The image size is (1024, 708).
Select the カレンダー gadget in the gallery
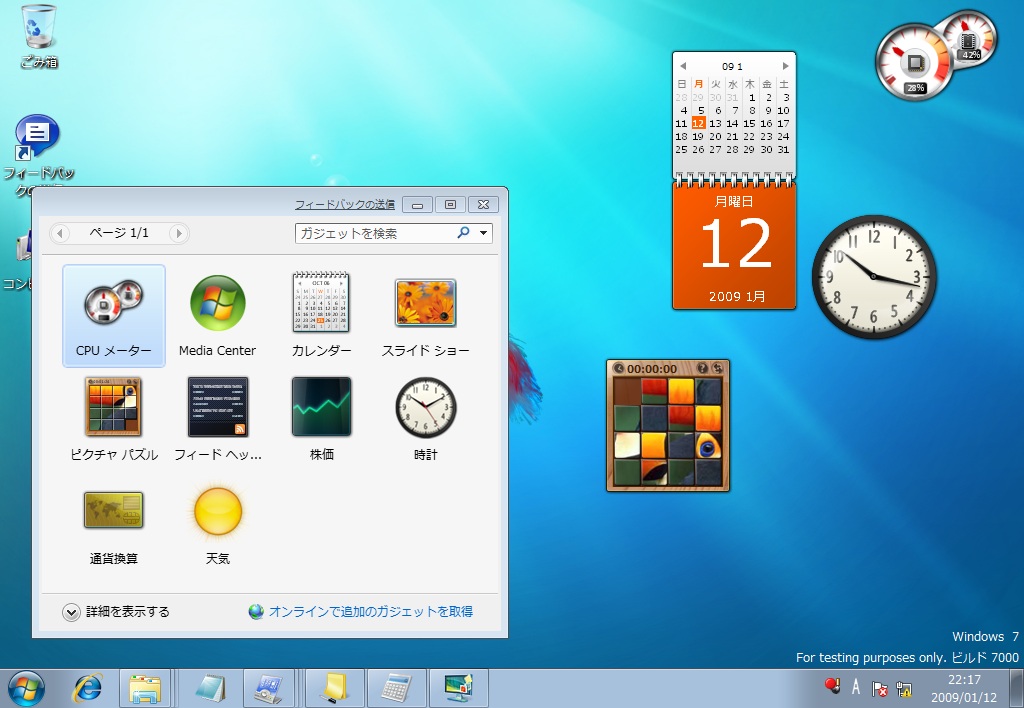click(321, 315)
